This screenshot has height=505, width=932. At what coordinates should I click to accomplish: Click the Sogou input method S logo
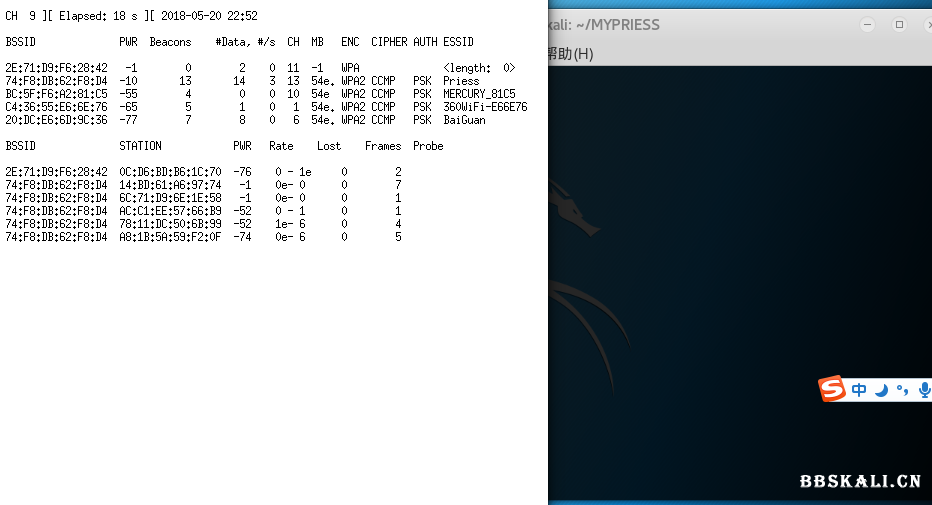tap(833, 389)
